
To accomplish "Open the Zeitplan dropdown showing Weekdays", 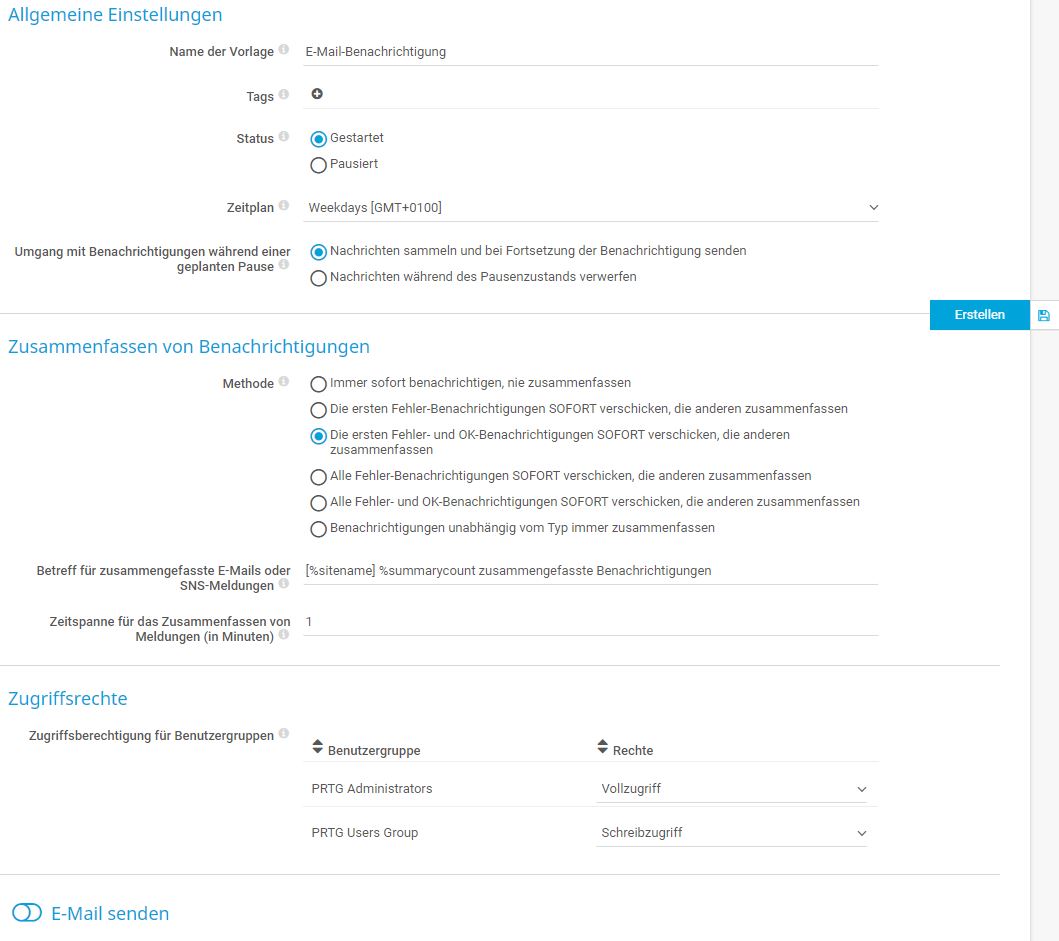I will click(590, 206).
